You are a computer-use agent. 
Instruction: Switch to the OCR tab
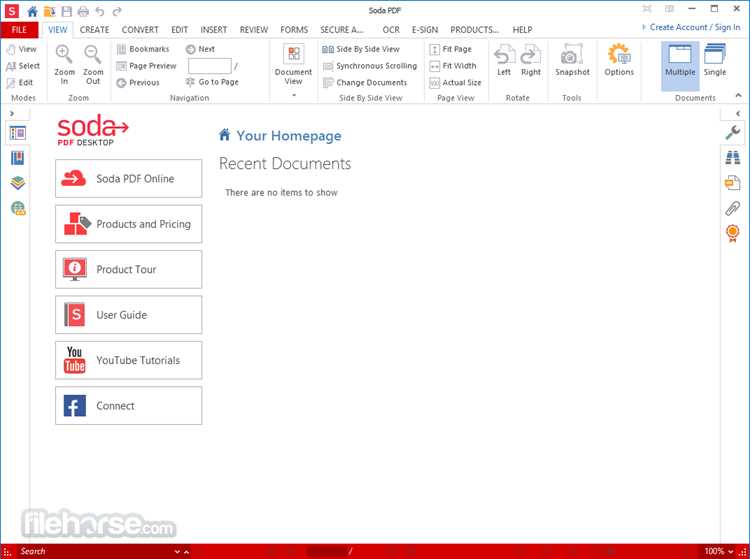[x=391, y=30]
